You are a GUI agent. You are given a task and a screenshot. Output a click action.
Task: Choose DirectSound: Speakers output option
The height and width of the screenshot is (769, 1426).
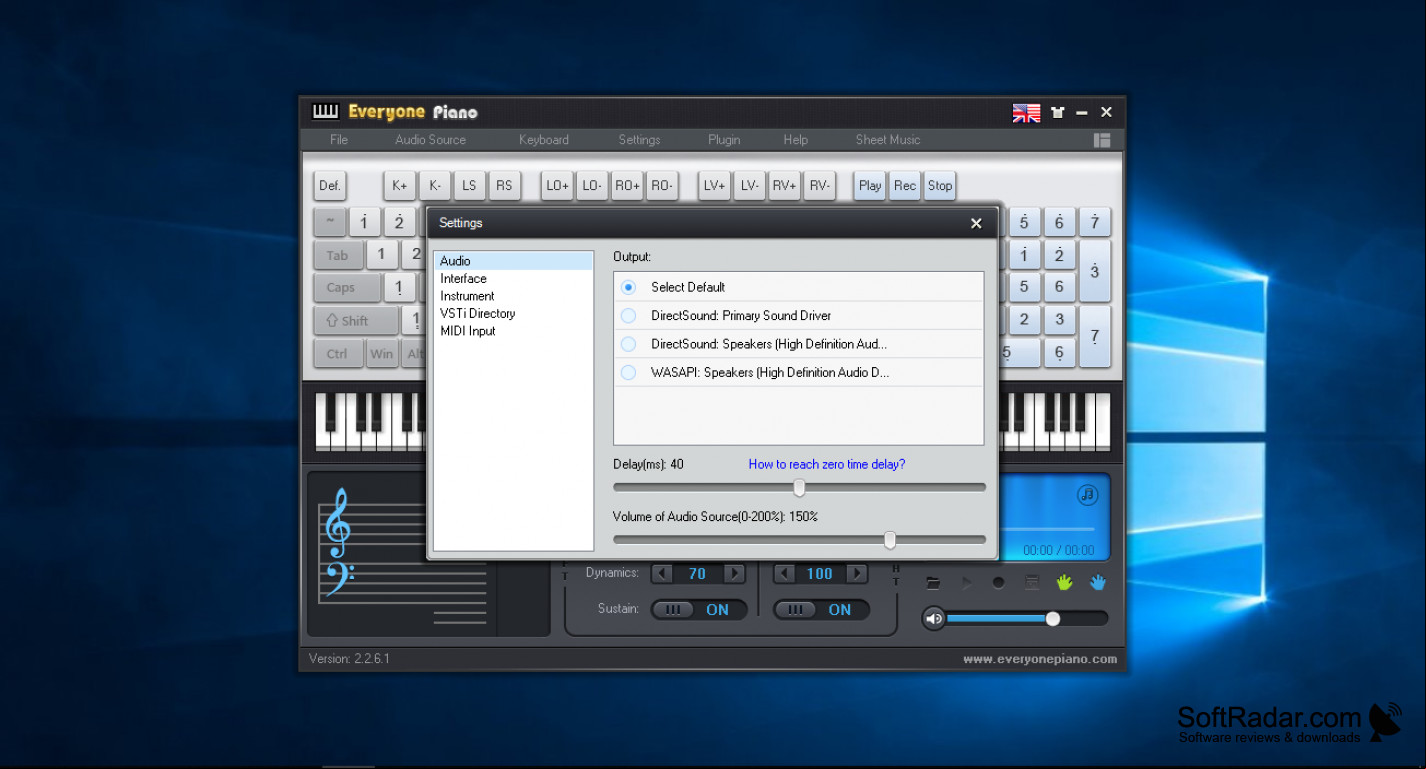628,344
